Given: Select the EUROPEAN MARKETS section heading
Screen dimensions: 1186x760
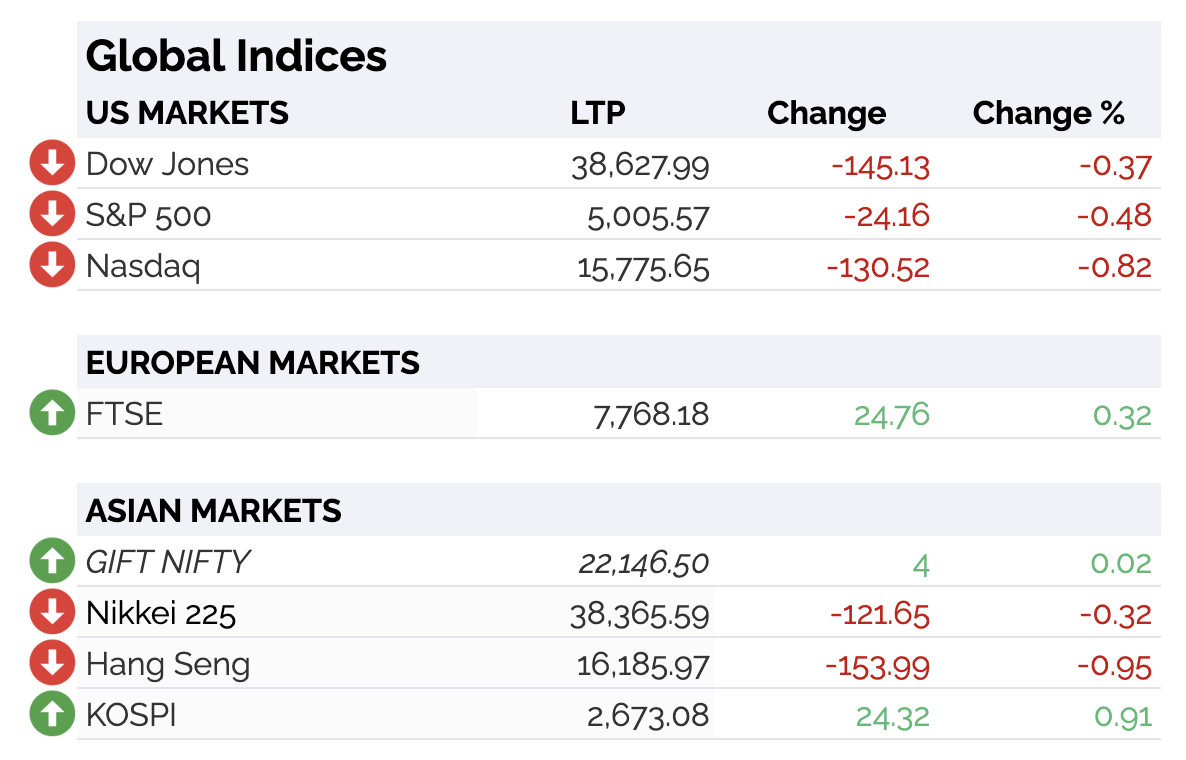Looking at the screenshot, I should pos(253,363).
